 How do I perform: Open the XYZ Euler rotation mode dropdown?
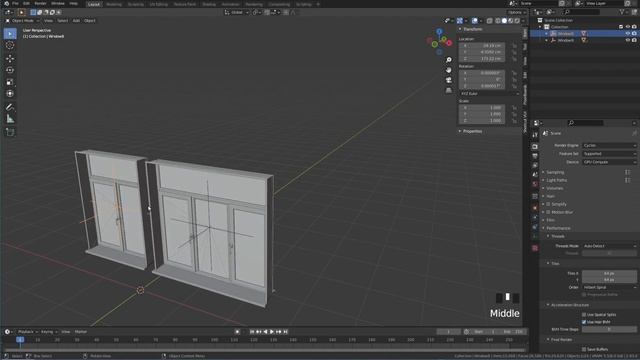coord(489,93)
